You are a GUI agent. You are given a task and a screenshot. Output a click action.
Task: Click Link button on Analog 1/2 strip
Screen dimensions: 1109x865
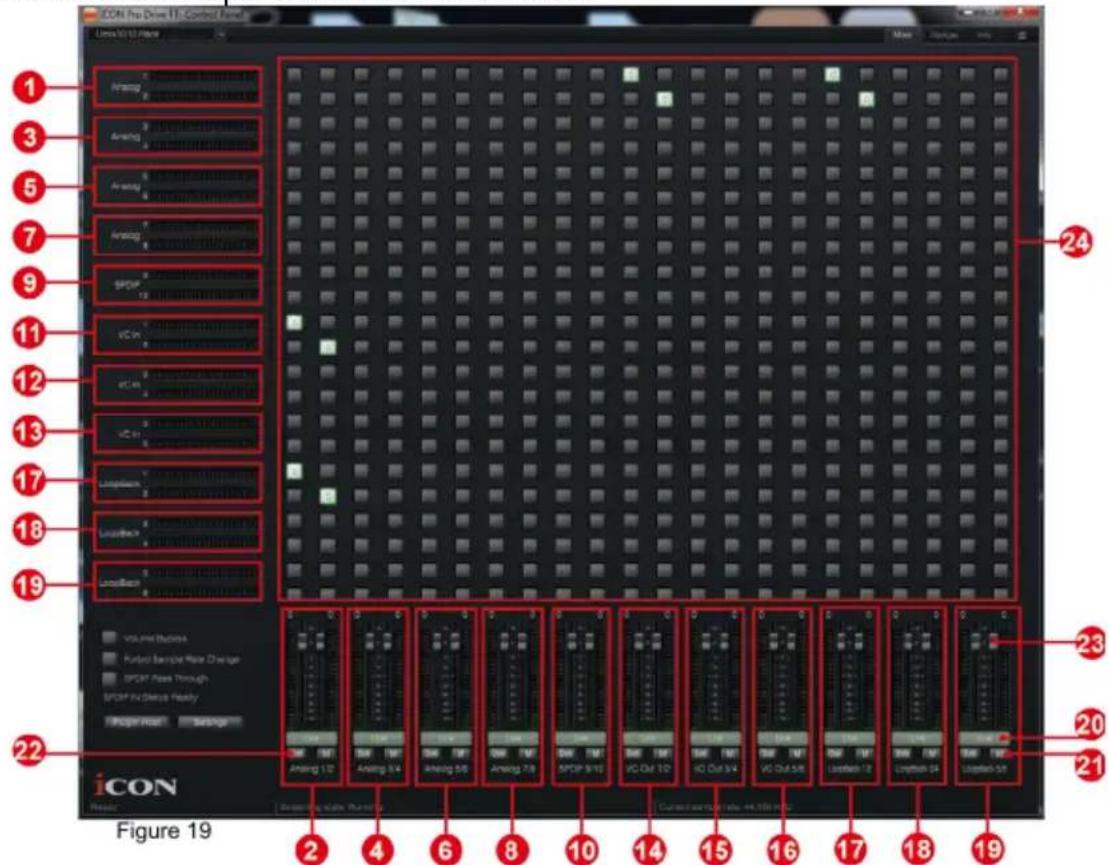[x=311, y=738]
